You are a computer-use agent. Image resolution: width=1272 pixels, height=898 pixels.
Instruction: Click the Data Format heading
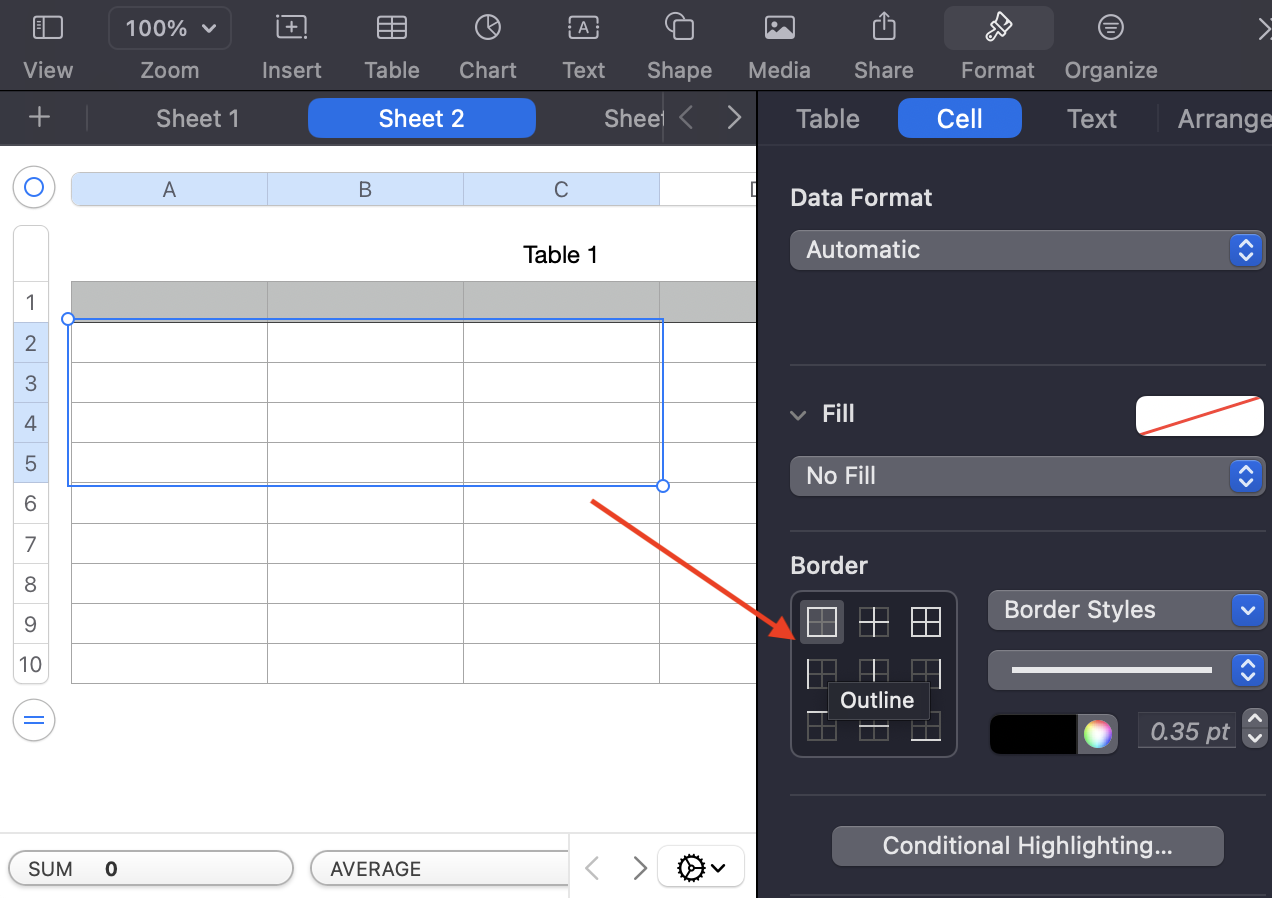click(861, 197)
